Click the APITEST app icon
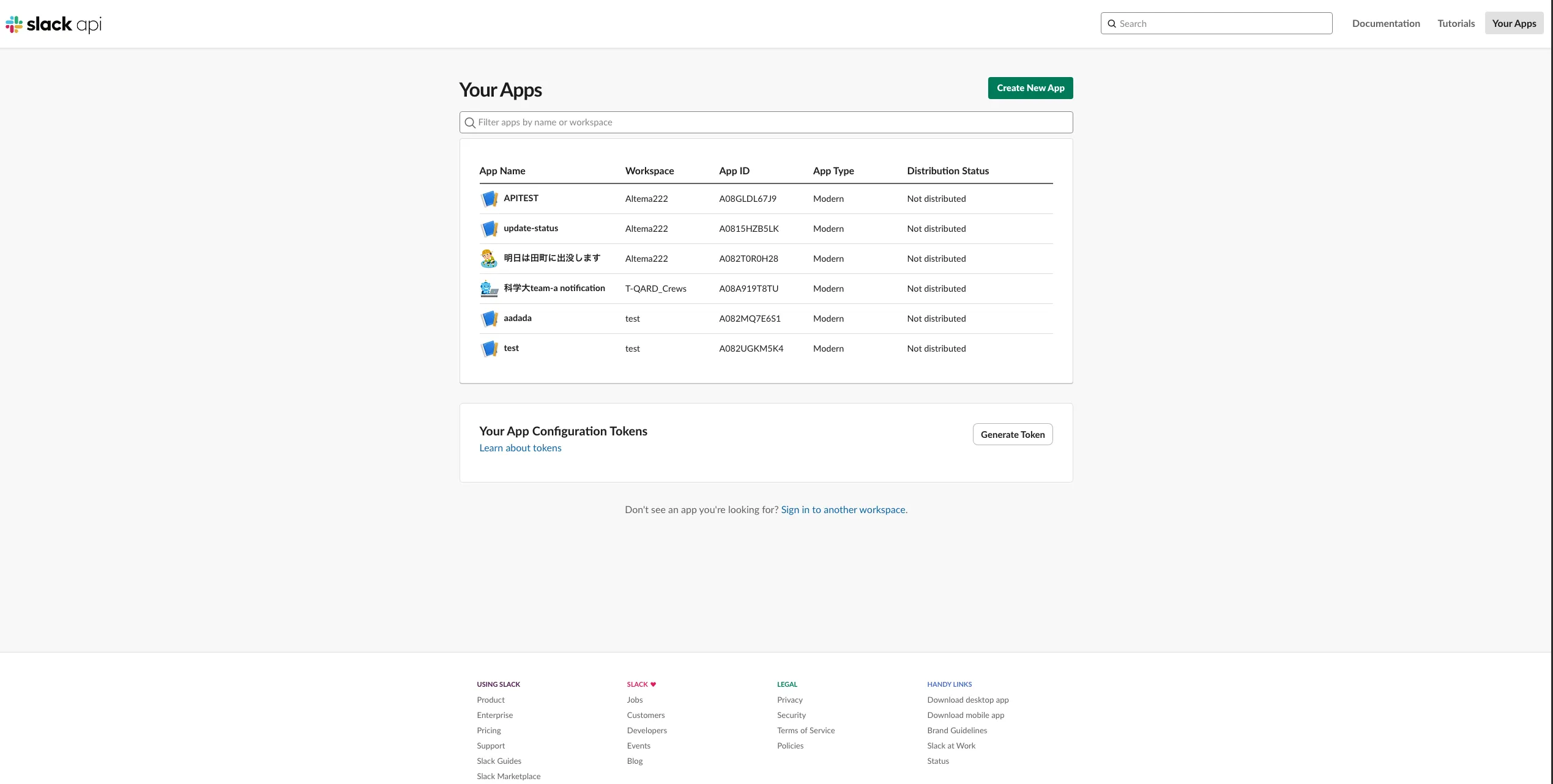Viewport: 1553px width, 784px height. (489, 199)
